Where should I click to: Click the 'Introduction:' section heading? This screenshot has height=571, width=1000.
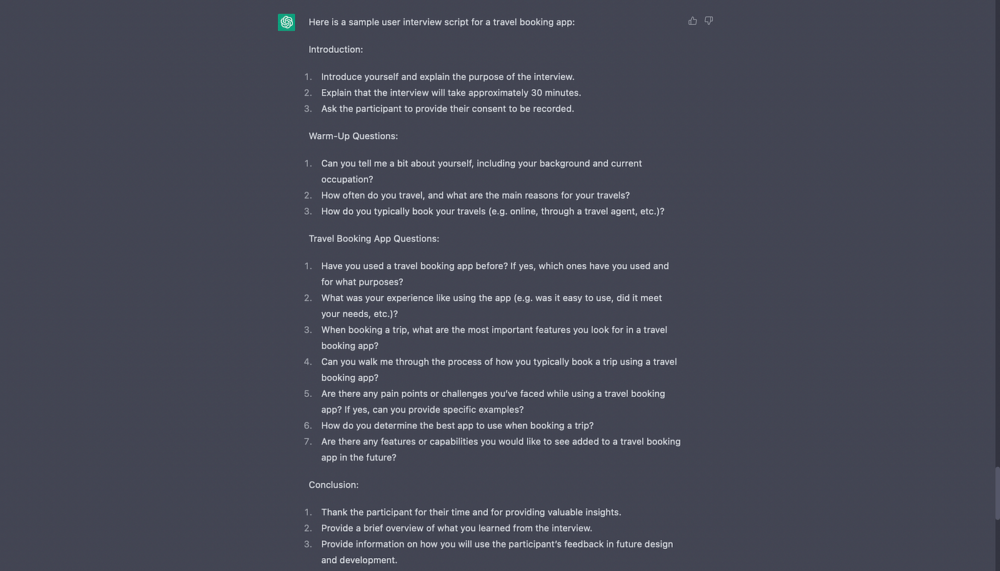[335, 49]
